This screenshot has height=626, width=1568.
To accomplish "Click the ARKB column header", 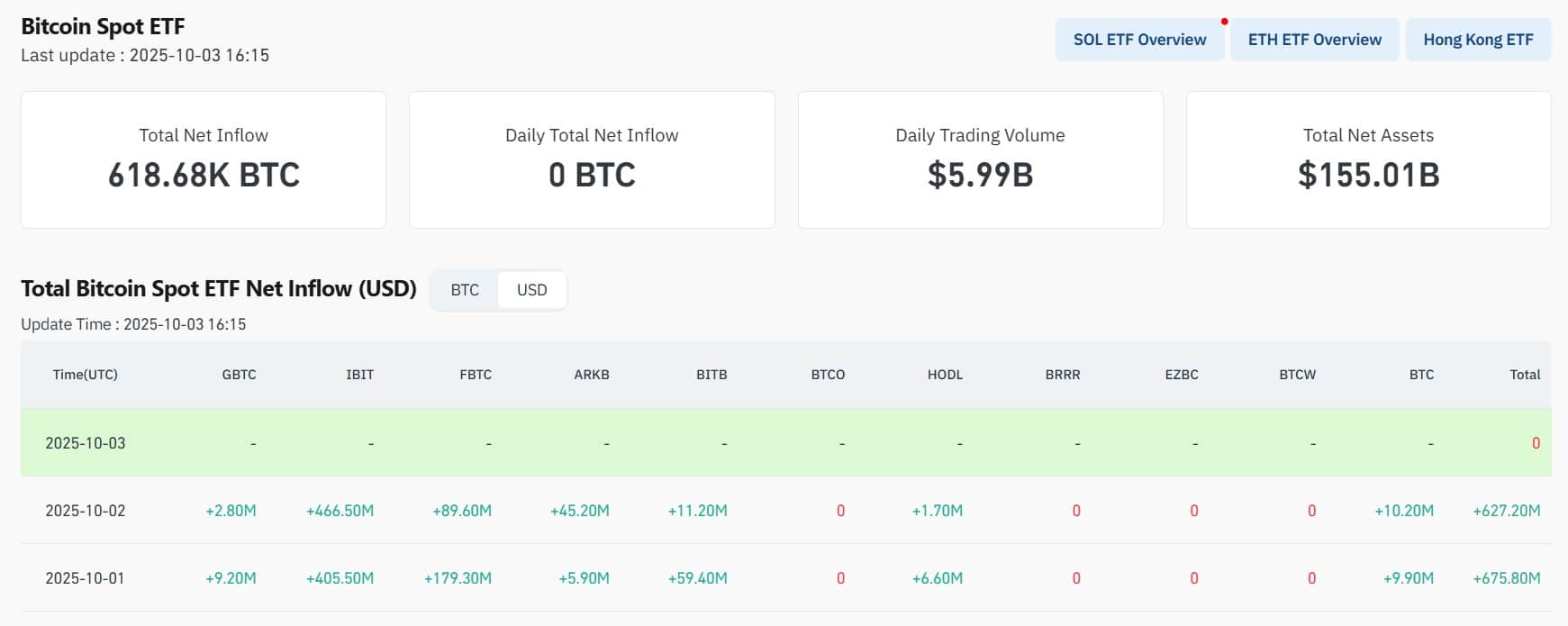I will coord(592,375).
